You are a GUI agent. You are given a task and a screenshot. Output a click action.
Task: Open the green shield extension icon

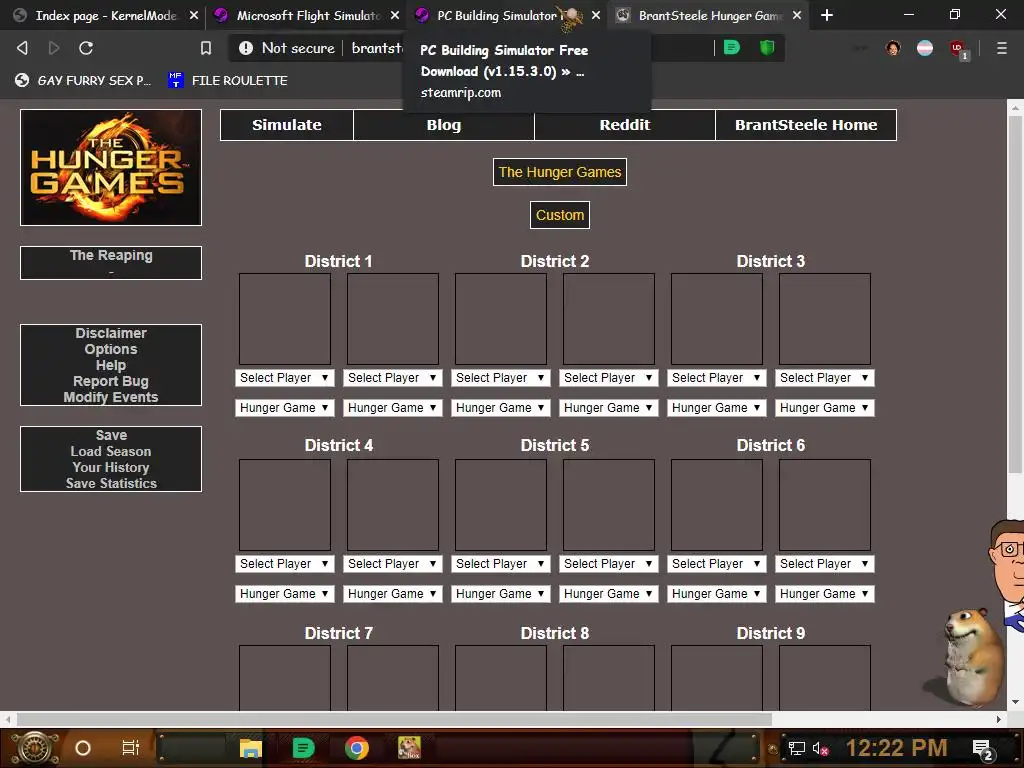pos(767,47)
